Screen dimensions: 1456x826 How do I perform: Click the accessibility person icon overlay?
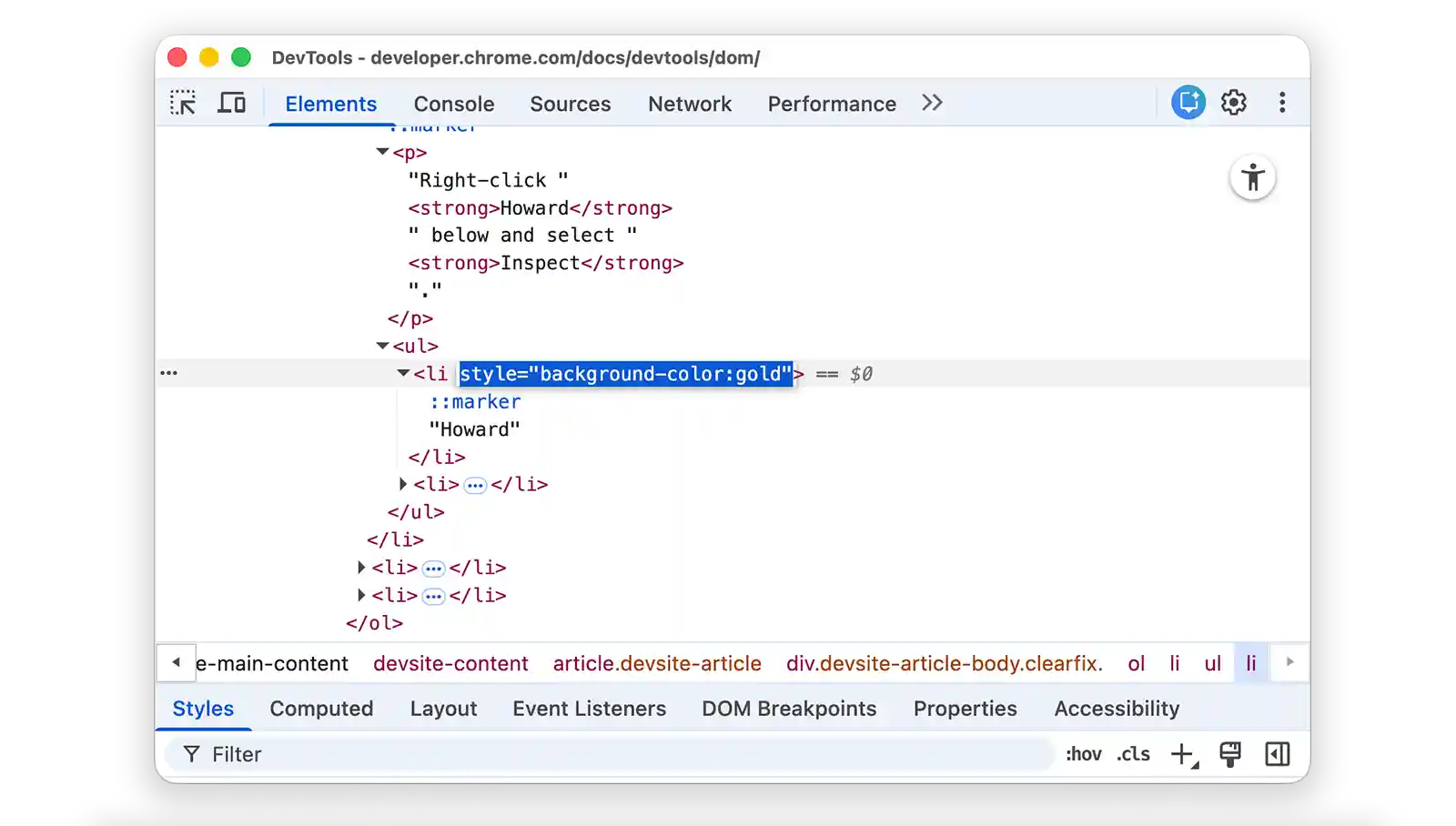1253,178
